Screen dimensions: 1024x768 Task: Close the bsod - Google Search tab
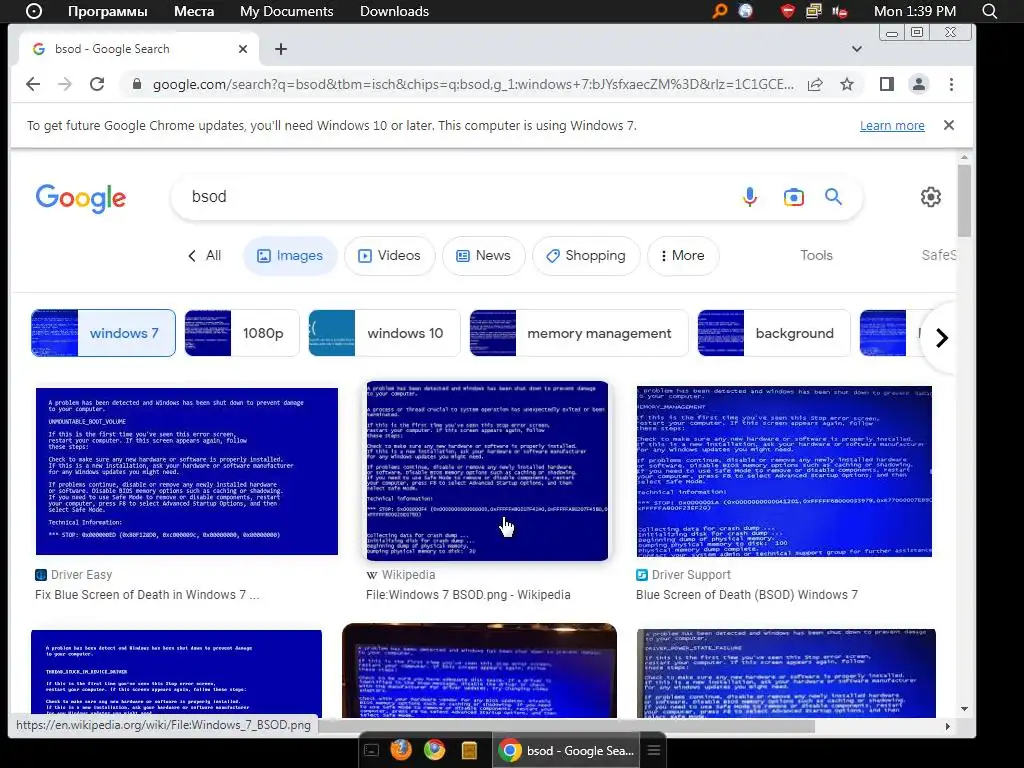pos(243,49)
